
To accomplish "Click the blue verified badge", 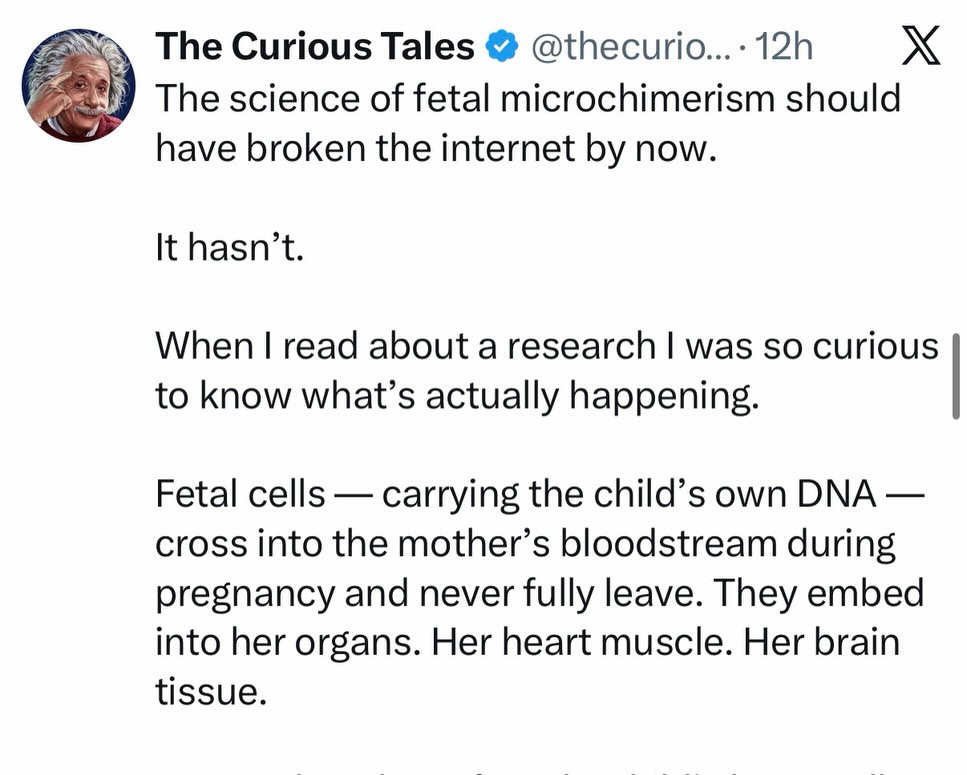I will (x=500, y=46).
